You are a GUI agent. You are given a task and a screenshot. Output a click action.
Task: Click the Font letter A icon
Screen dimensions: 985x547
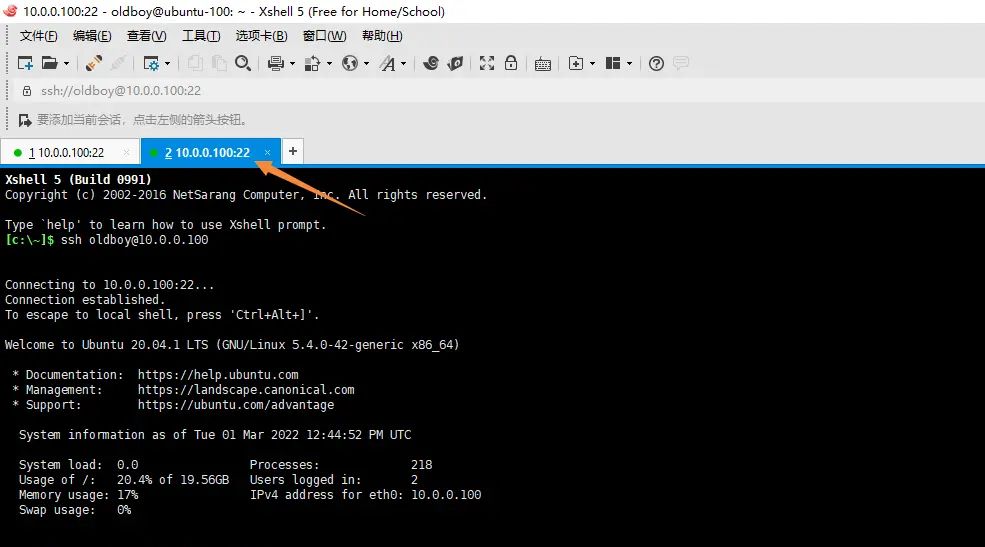[x=388, y=63]
